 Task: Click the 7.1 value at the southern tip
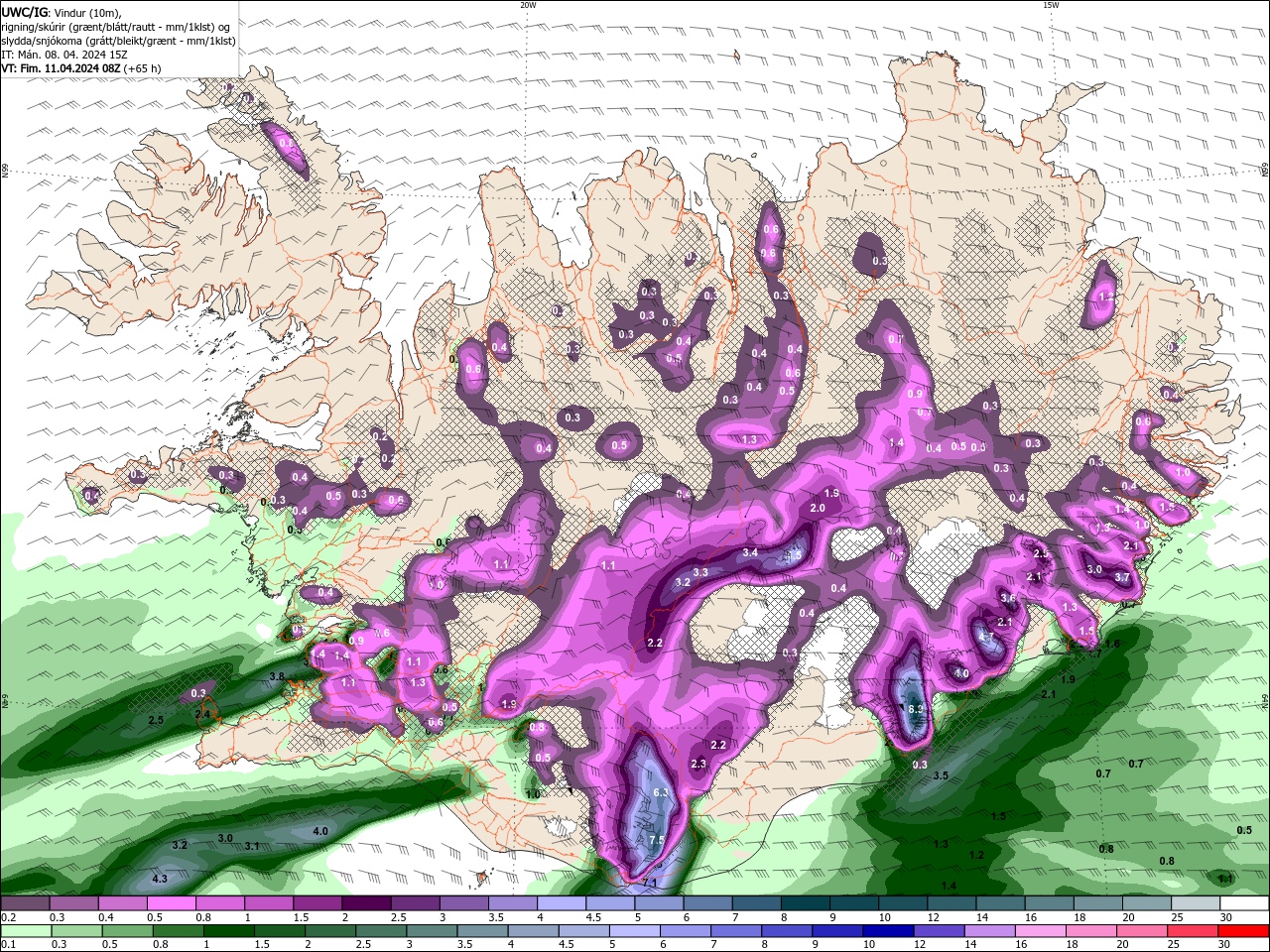[650, 883]
